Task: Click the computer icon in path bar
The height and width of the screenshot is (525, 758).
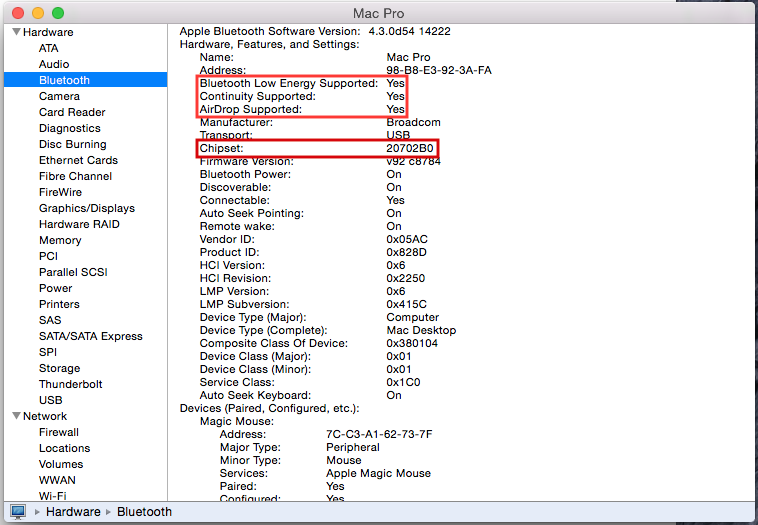Action: 18,511
